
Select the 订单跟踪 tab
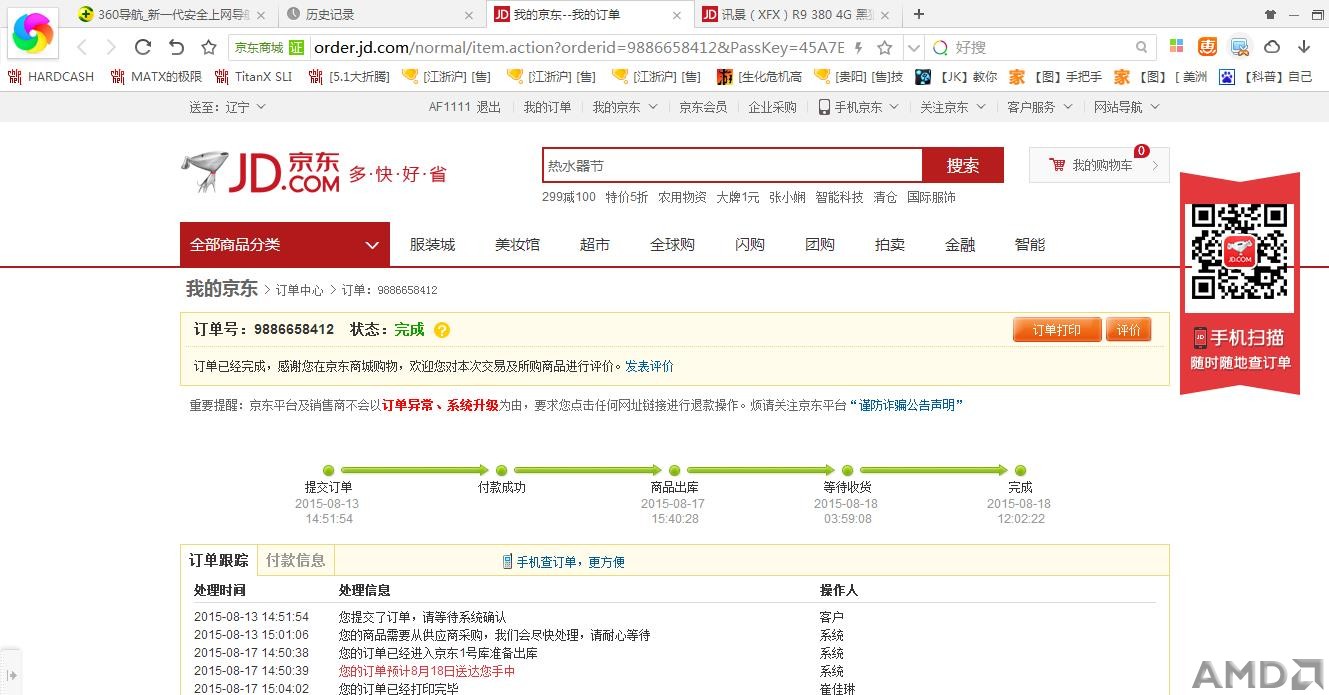point(219,560)
